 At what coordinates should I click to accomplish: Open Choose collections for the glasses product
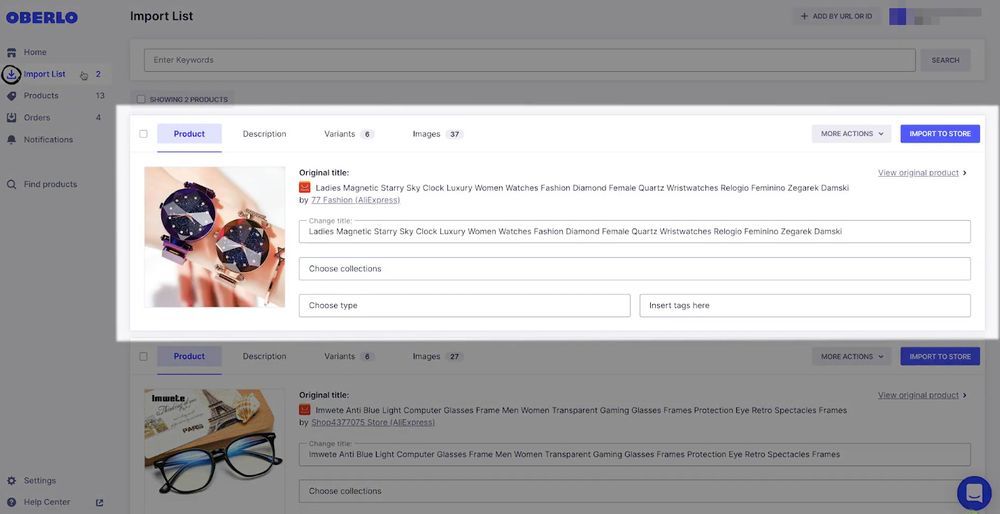(635, 491)
